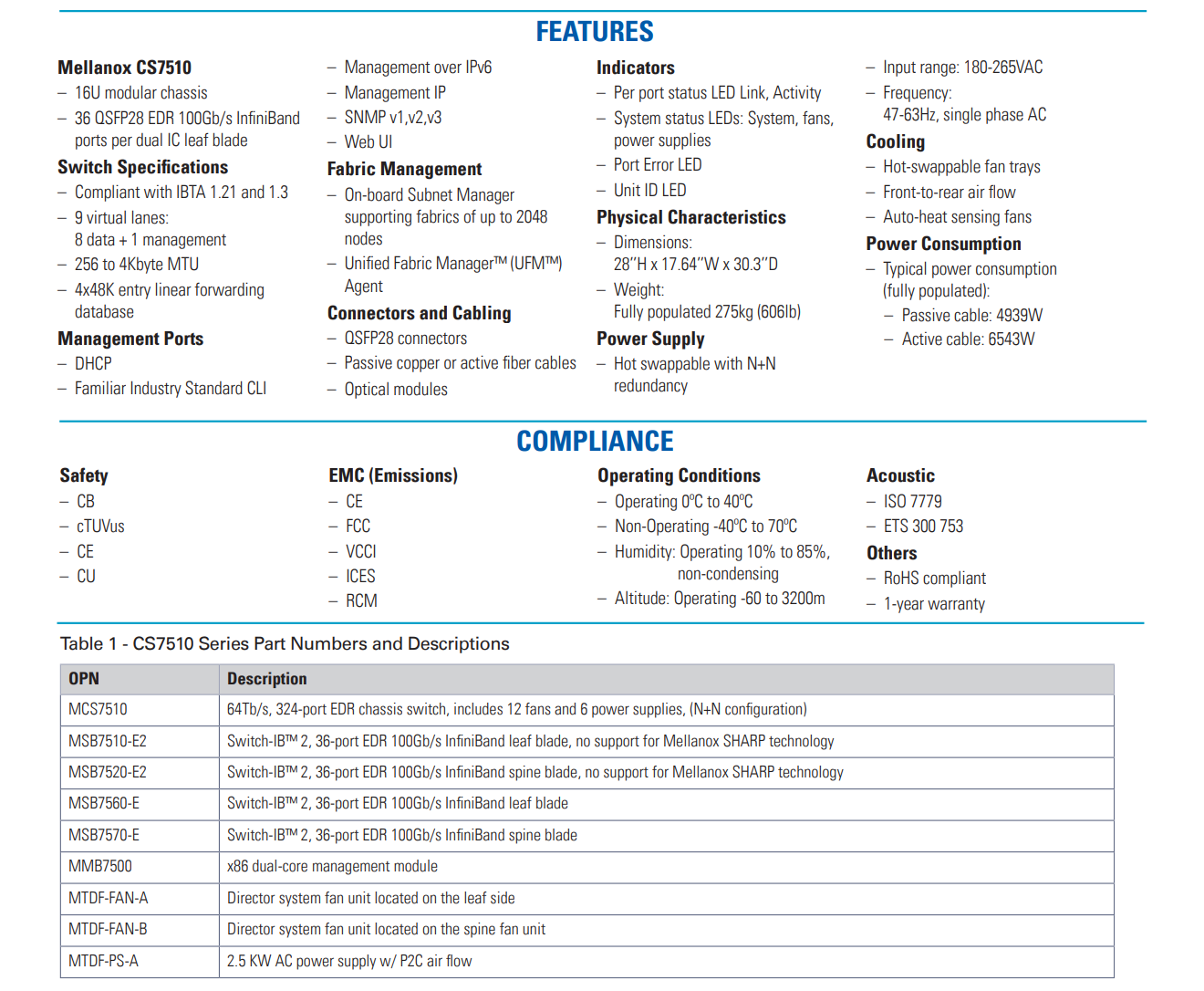Image resolution: width=1204 pixels, height=991 pixels.
Task: Click the Connectors and Cabling heading
Action: click(x=419, y=313)
